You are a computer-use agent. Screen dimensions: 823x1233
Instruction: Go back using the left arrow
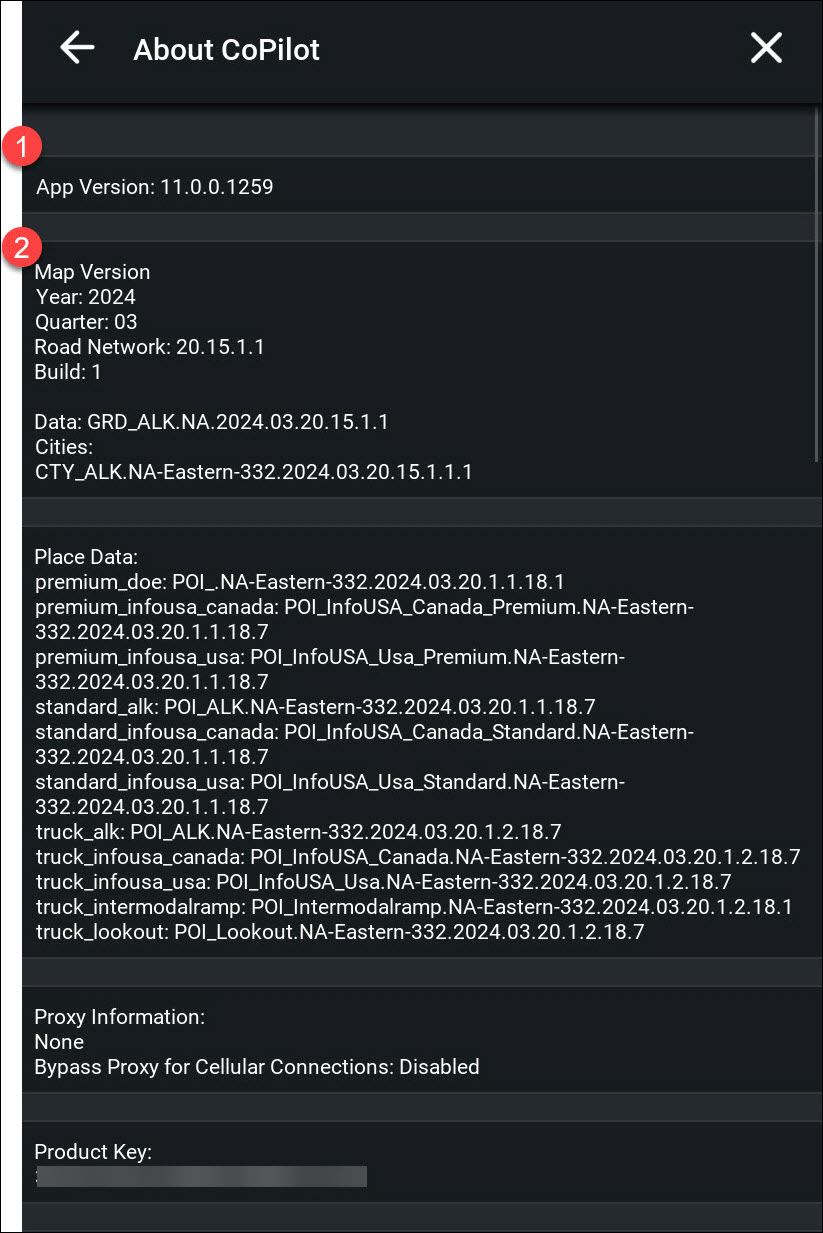point(77,48)
